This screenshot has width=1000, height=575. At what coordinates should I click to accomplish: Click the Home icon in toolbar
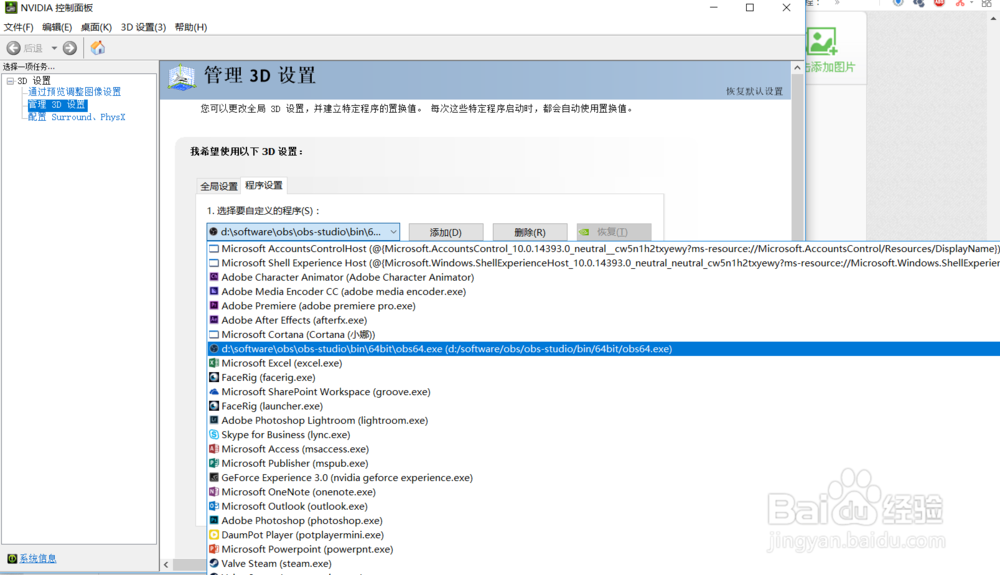click(98, 48)
